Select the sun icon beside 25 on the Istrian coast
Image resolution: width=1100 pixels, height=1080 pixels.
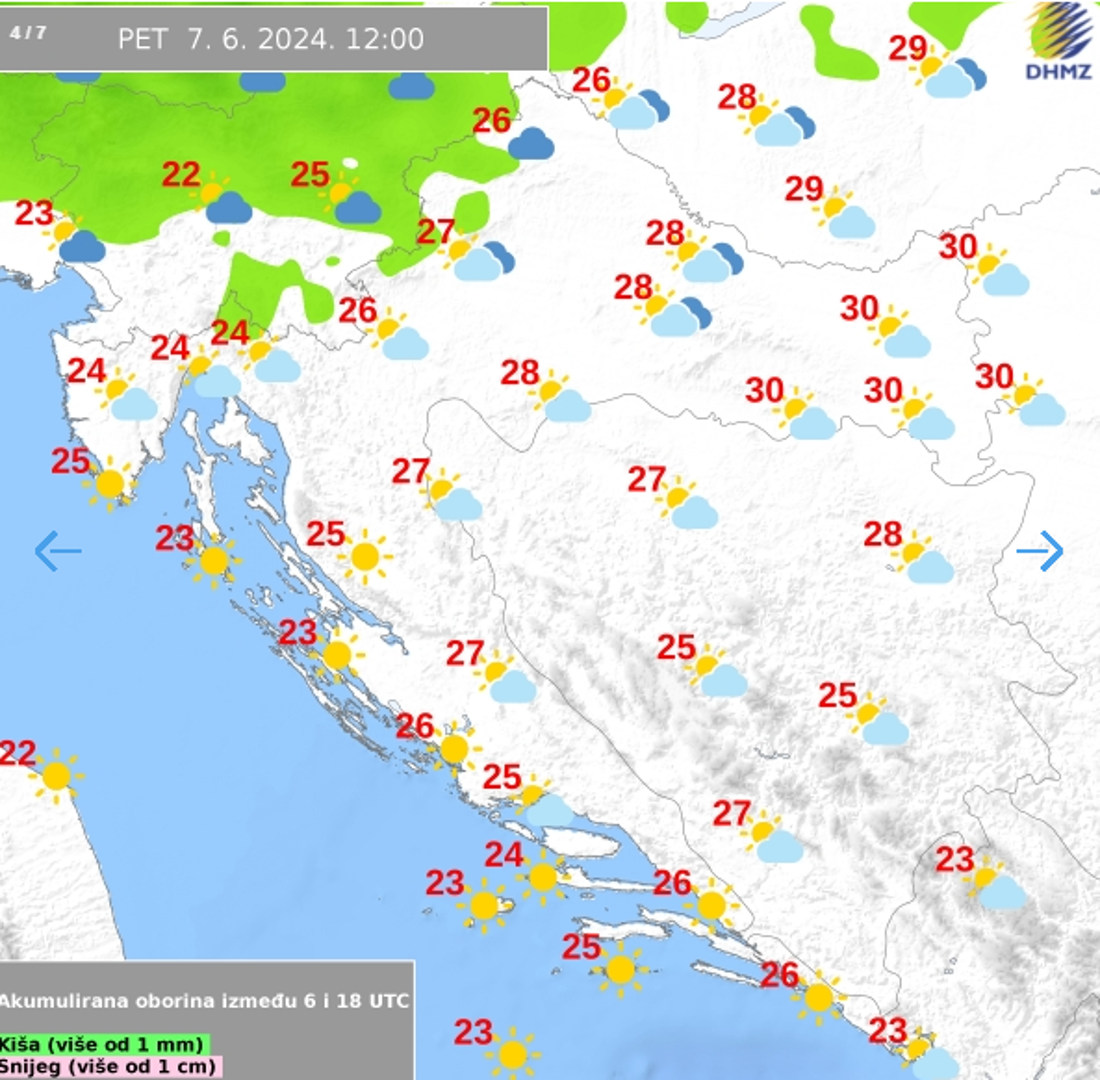[x=110, y=484]
